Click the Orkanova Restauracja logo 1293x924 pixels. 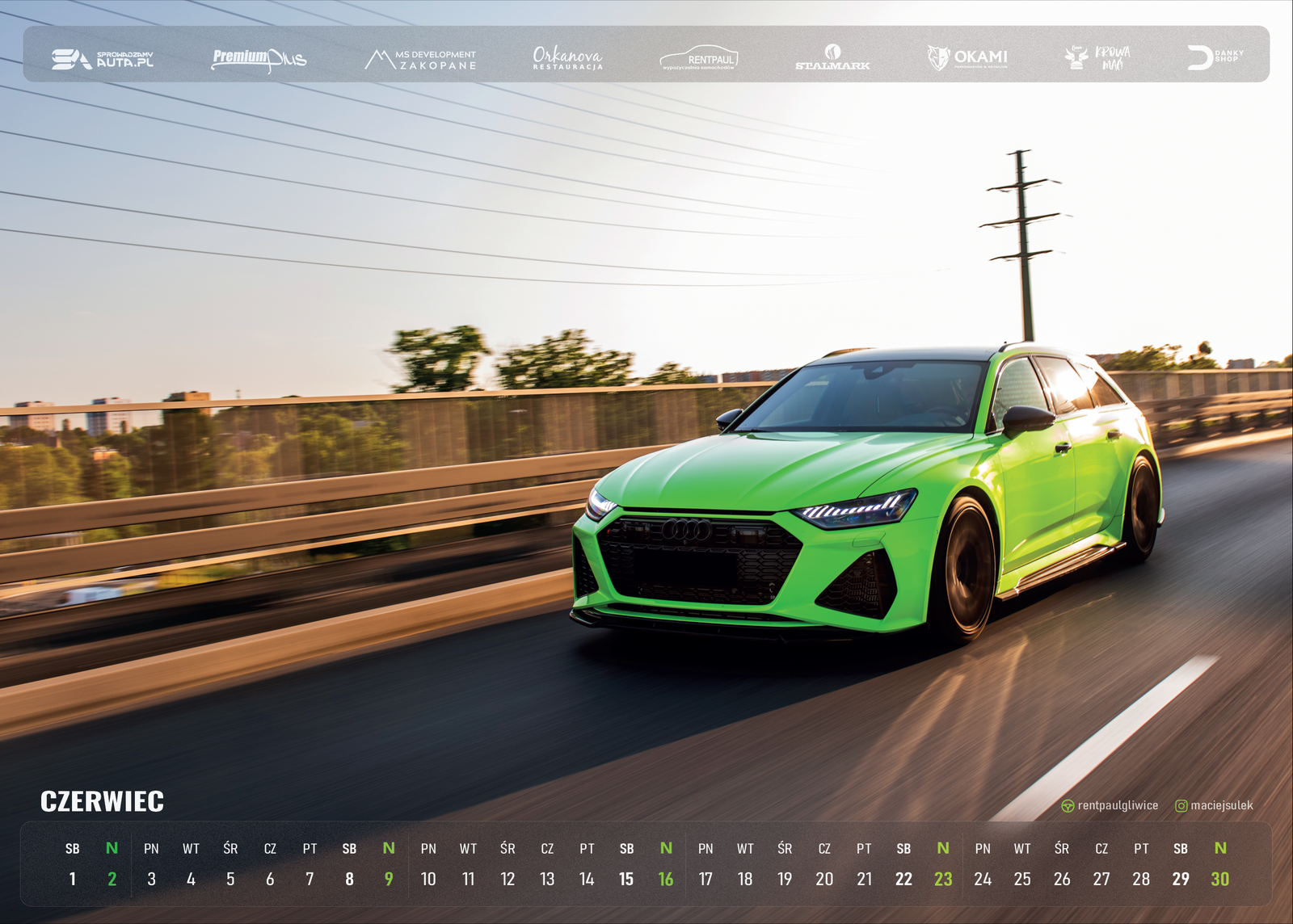567,58
